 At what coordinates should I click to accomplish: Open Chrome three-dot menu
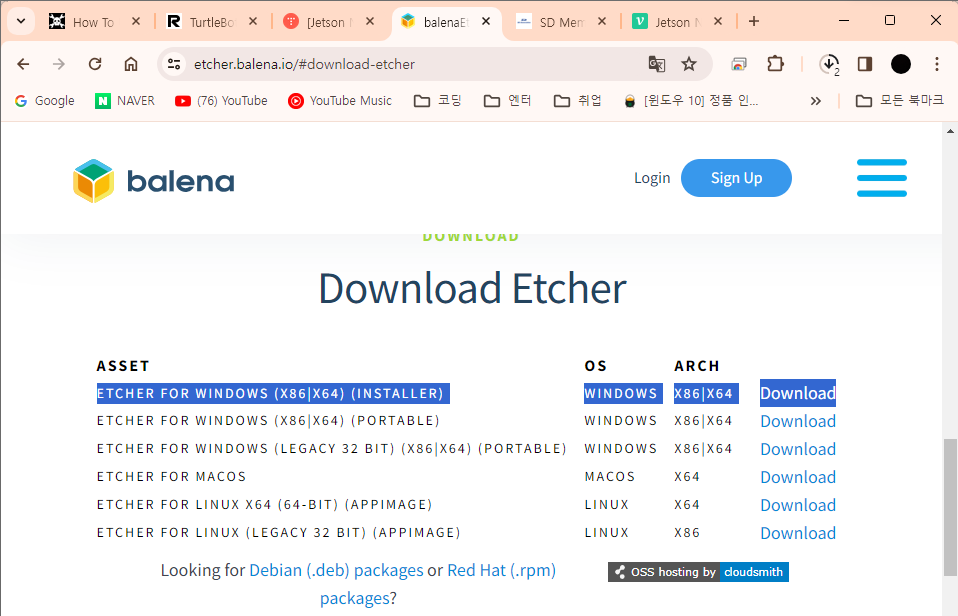tap(937, 64)
